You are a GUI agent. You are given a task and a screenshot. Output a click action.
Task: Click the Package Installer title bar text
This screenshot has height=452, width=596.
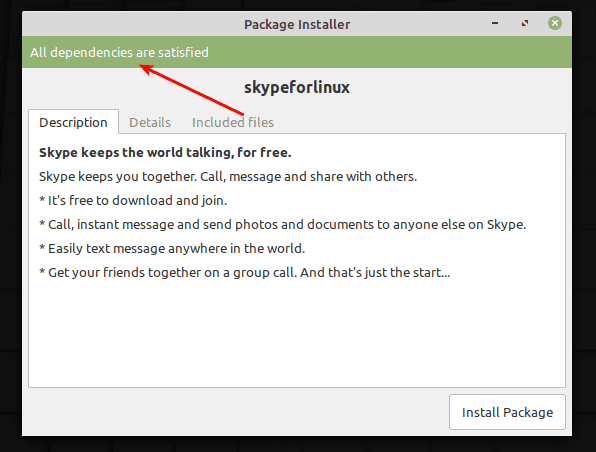pos(297,24)
